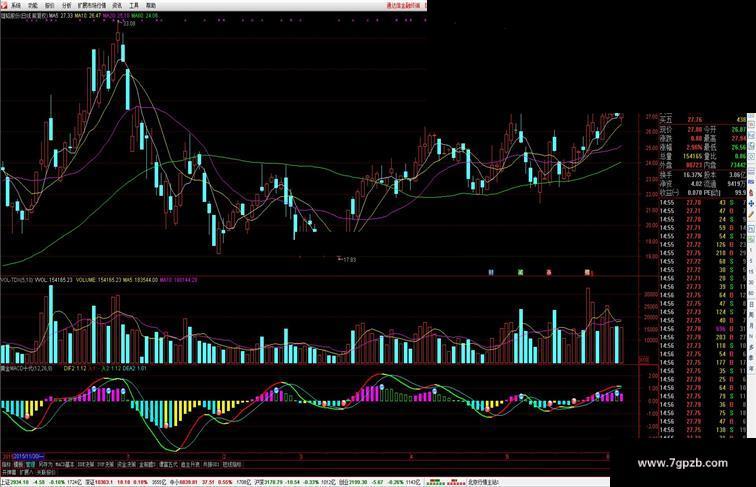Click the 换手 16.37% value
The height and width of the screenshot is (487, 756).
tap(692, 175)
